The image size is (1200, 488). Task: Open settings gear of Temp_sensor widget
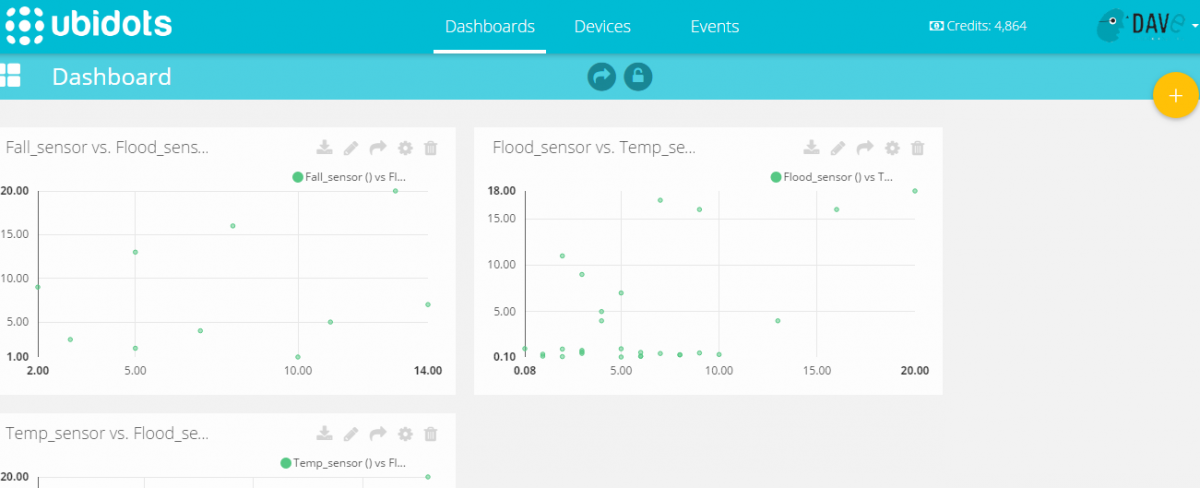tap(405, 434)
